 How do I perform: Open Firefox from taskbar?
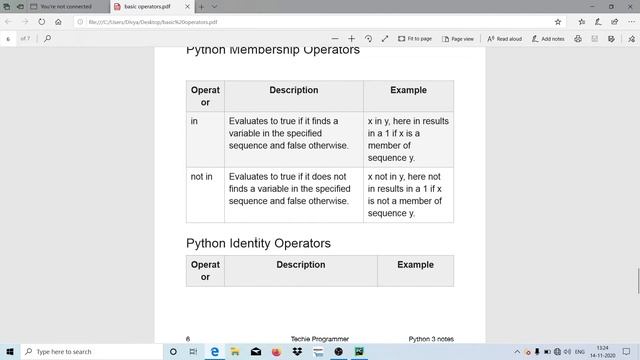click(x=276, y=351)
